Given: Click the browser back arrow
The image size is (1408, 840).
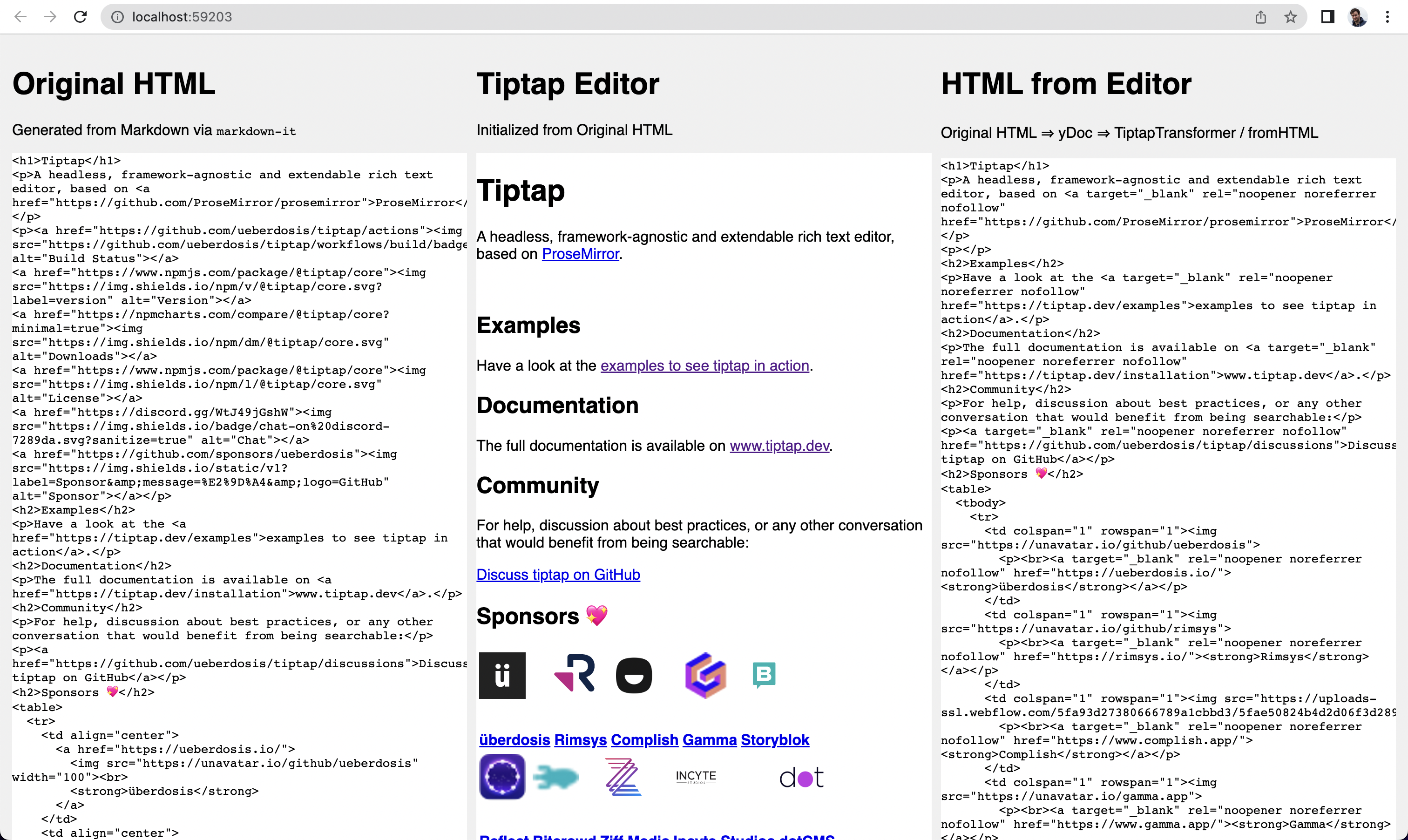Looking at the screenshot, I should pyautogui.click(x=21, y=17).
